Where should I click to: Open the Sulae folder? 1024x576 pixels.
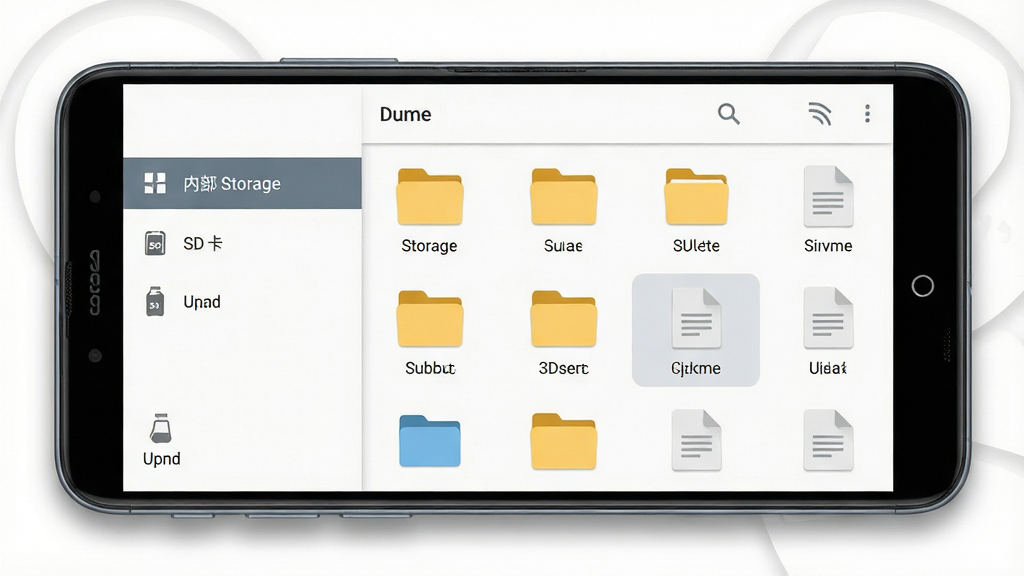pos(563,211)
